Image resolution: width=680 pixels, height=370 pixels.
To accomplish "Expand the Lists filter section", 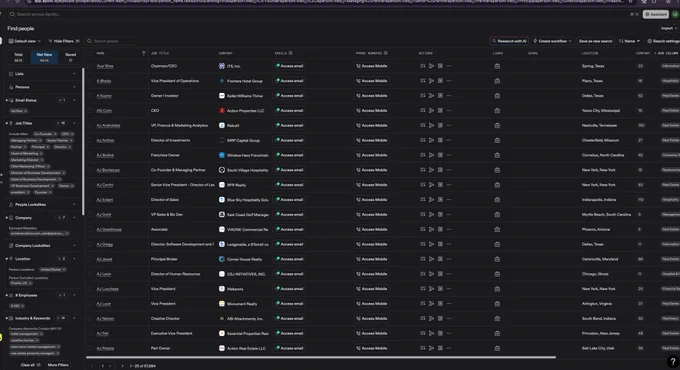I will pyautogui.click(x=42, y=74).
